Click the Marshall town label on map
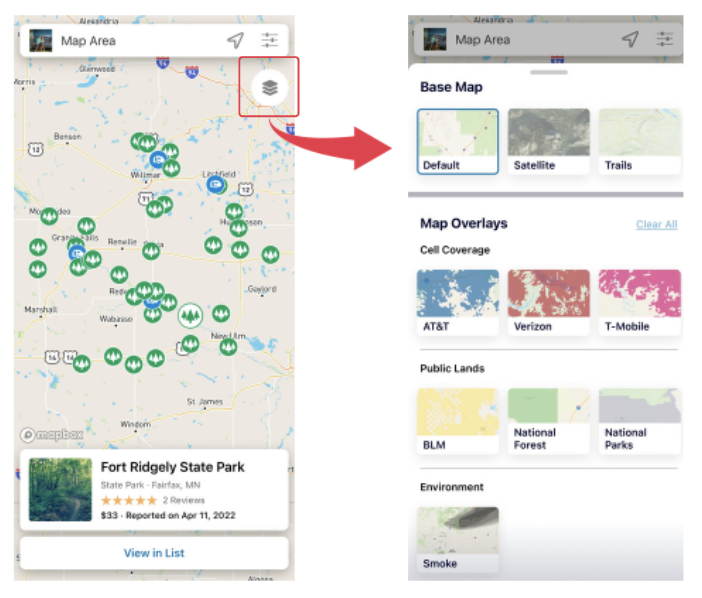 point(40,309)
